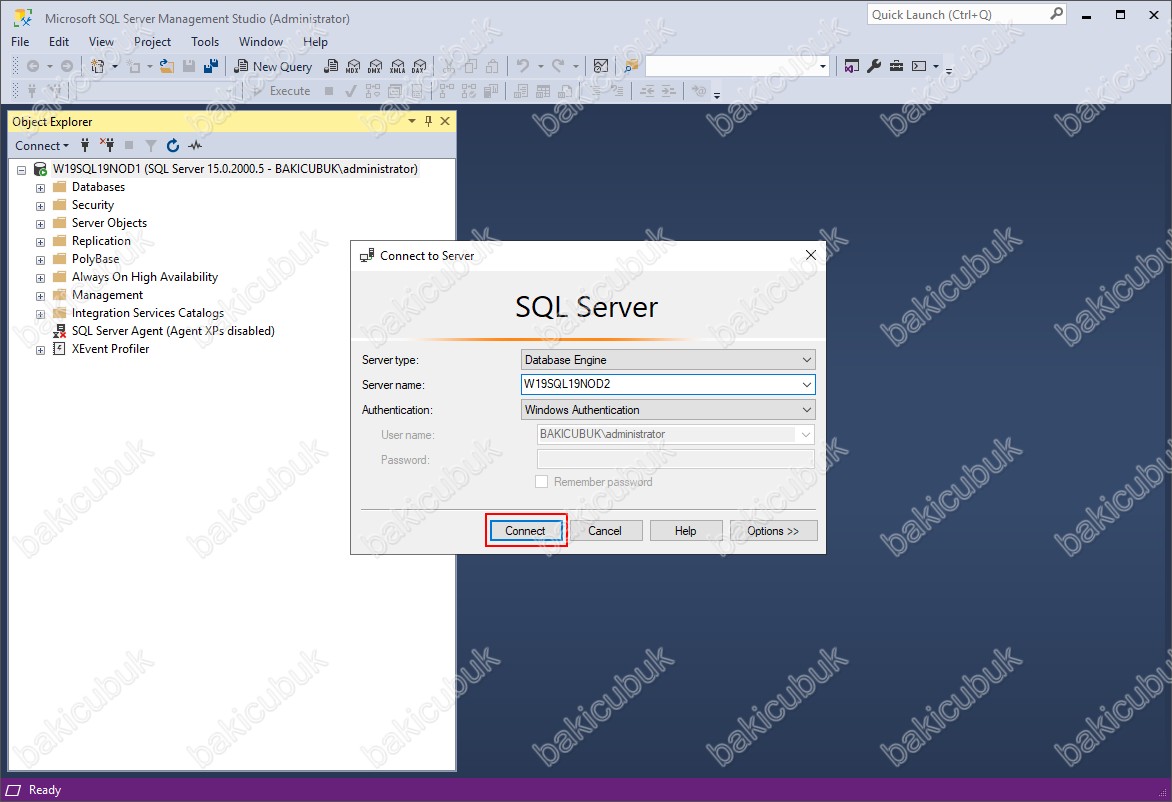Click the Other Windows toolbar icon
Image resolution: width=1172 pixels, height=802 pixels.
coord(919,67)
